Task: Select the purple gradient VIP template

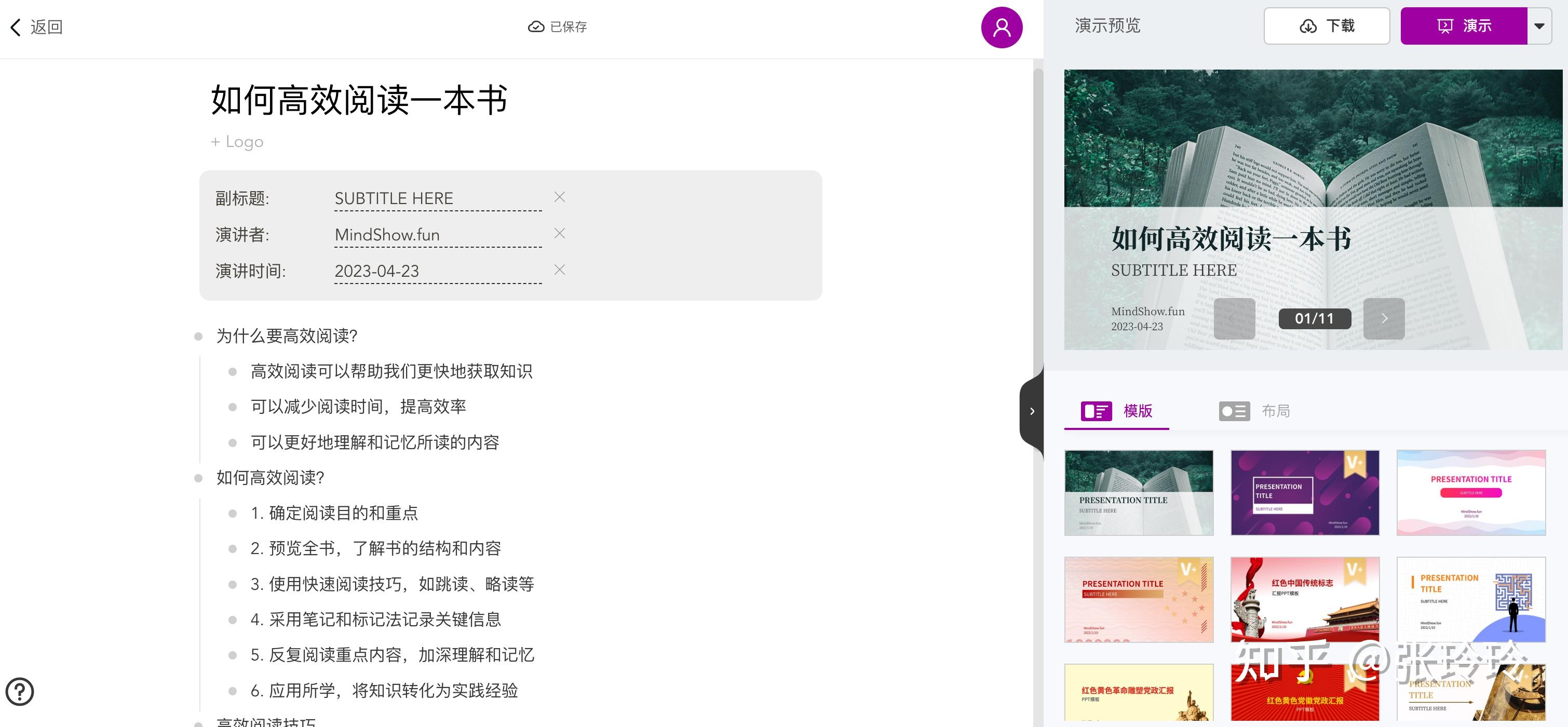Action: point(1304,493)
